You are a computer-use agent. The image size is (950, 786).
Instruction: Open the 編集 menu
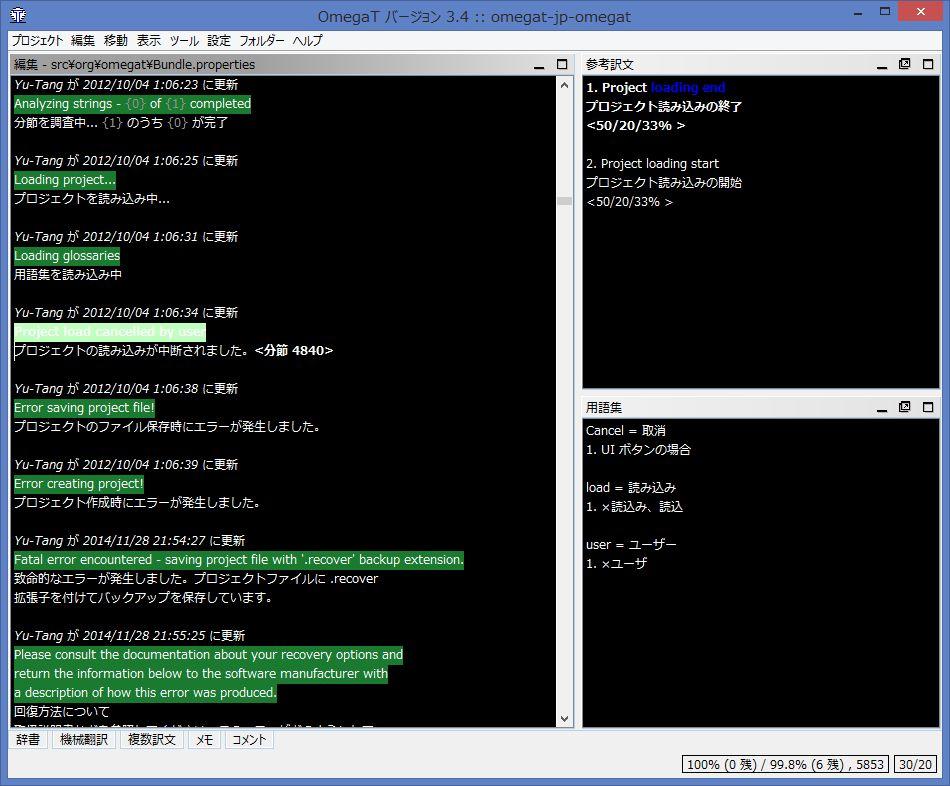(x=83, y=41)
